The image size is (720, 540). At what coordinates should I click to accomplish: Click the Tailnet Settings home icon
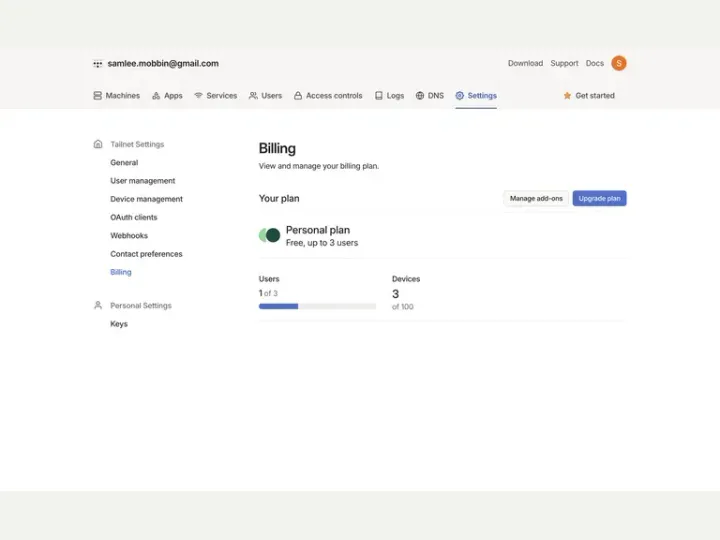tap(98, 144)
